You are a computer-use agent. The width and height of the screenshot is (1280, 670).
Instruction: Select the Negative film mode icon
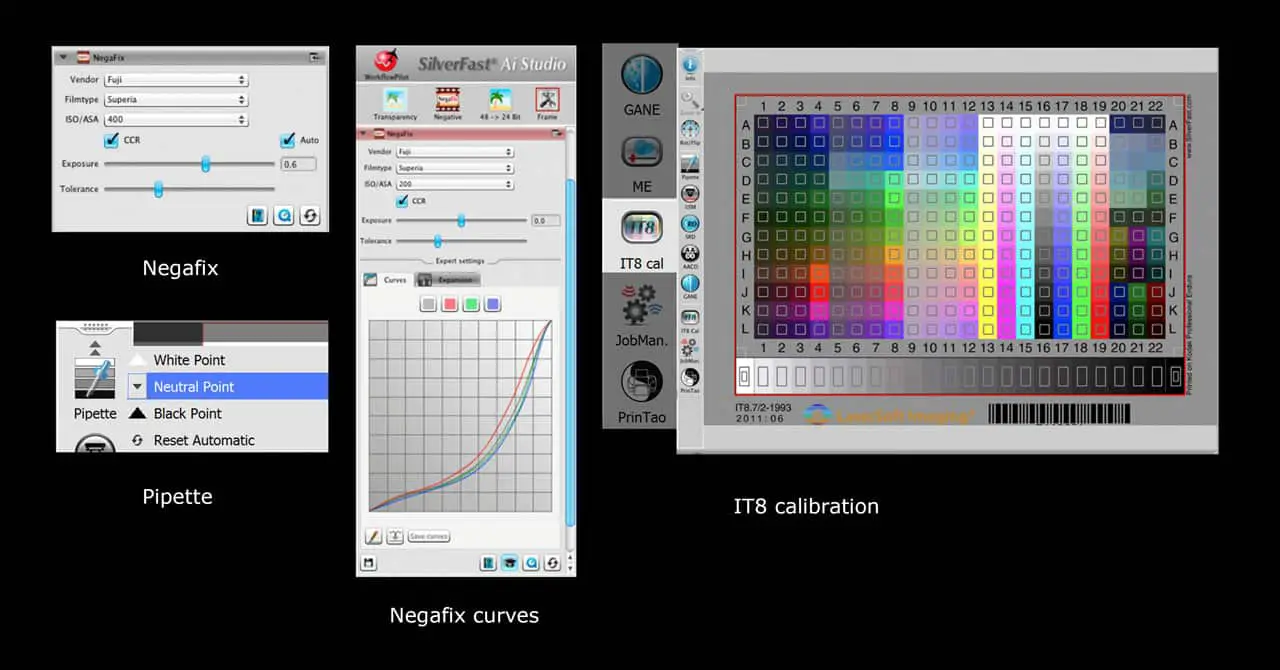click(x=447, y=100)
